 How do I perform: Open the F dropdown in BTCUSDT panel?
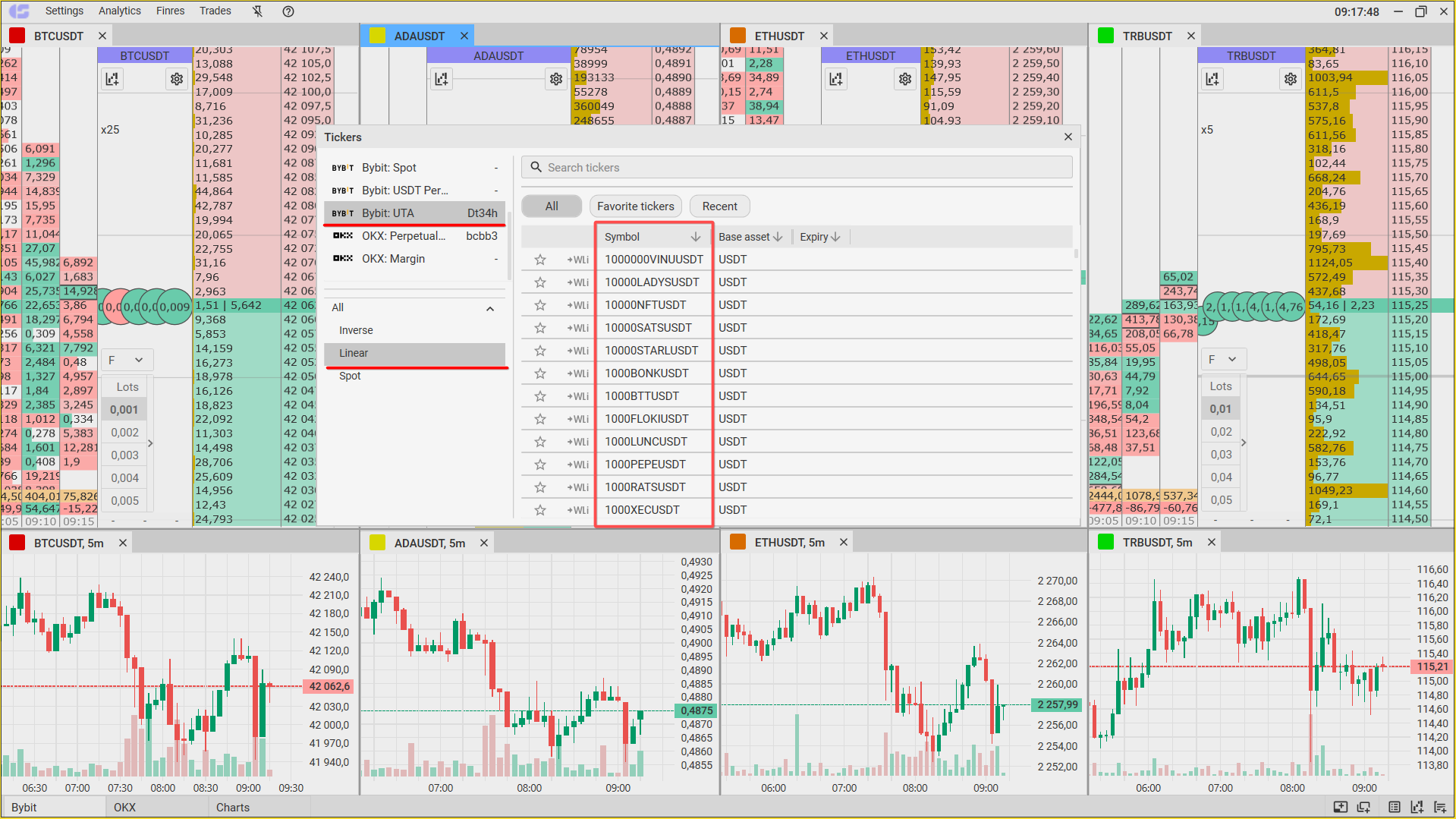pyautogui.click(x=127, y=359)
